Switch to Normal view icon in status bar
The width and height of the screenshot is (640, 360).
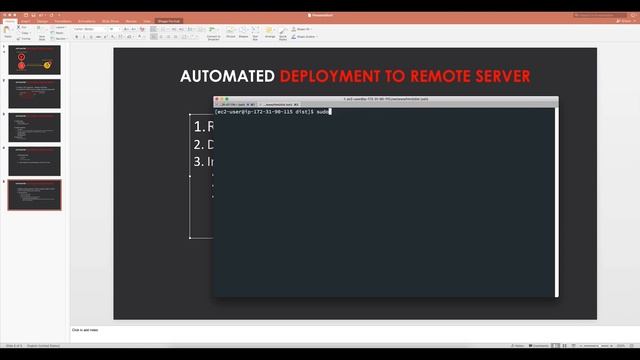click(x=555, y=346)
